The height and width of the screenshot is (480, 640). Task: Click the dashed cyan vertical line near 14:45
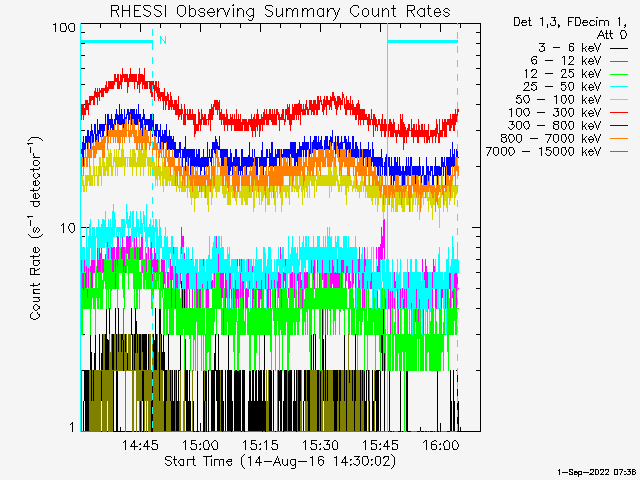(x=153, y=227)
